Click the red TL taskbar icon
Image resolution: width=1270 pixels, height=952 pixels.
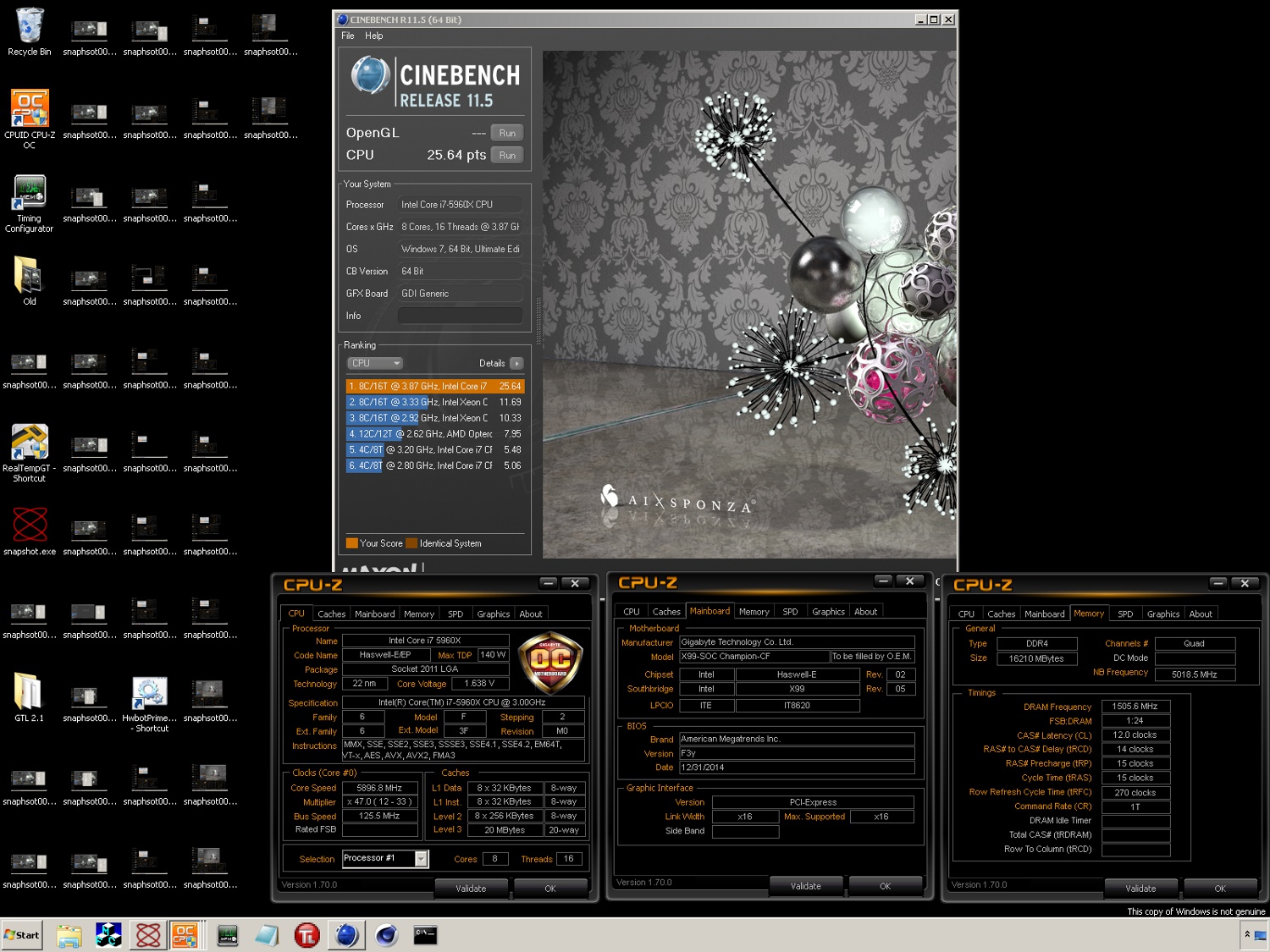pyautogui.click(x=306, y=935)
